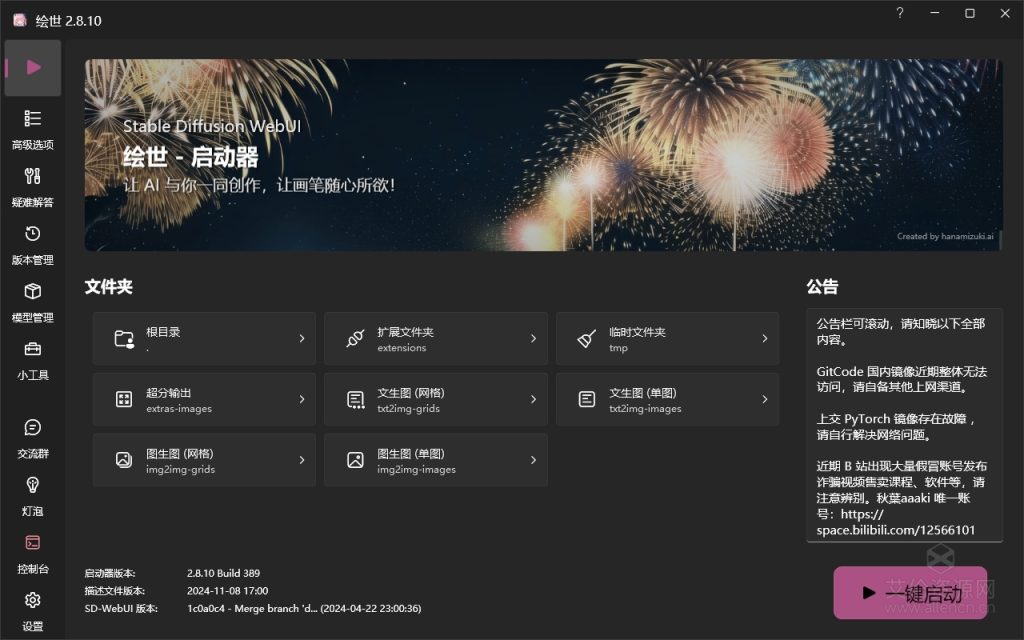1024x640 pixels.
Task: Click the 'img2img-images' subfolder text
Action: tap(416, 470)
